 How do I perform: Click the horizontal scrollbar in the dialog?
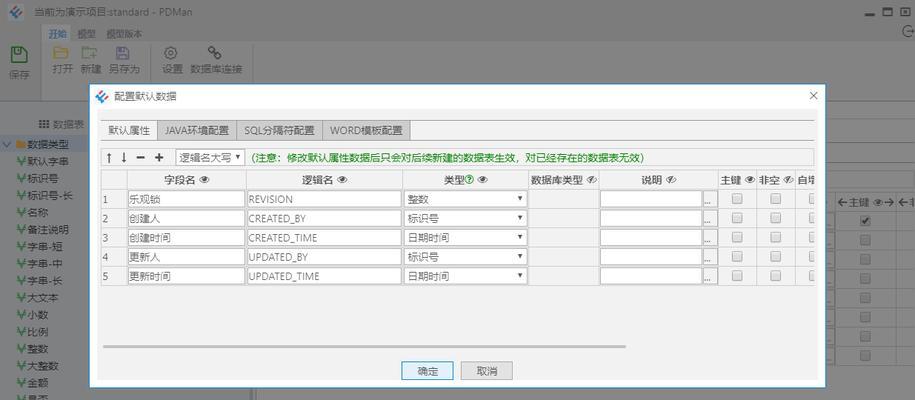(364, 346)
